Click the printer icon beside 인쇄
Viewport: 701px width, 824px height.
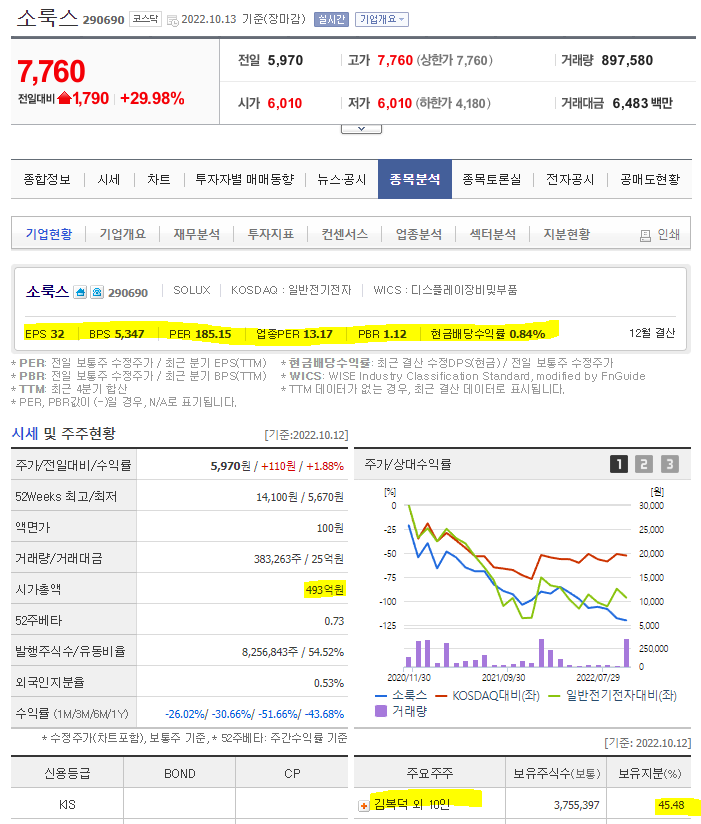(x=645, y=235)
